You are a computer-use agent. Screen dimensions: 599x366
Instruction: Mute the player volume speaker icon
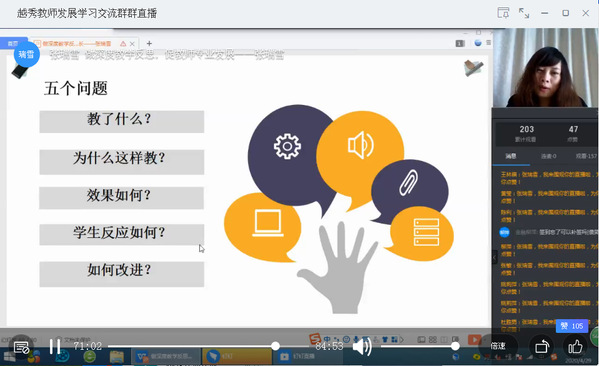362,347
